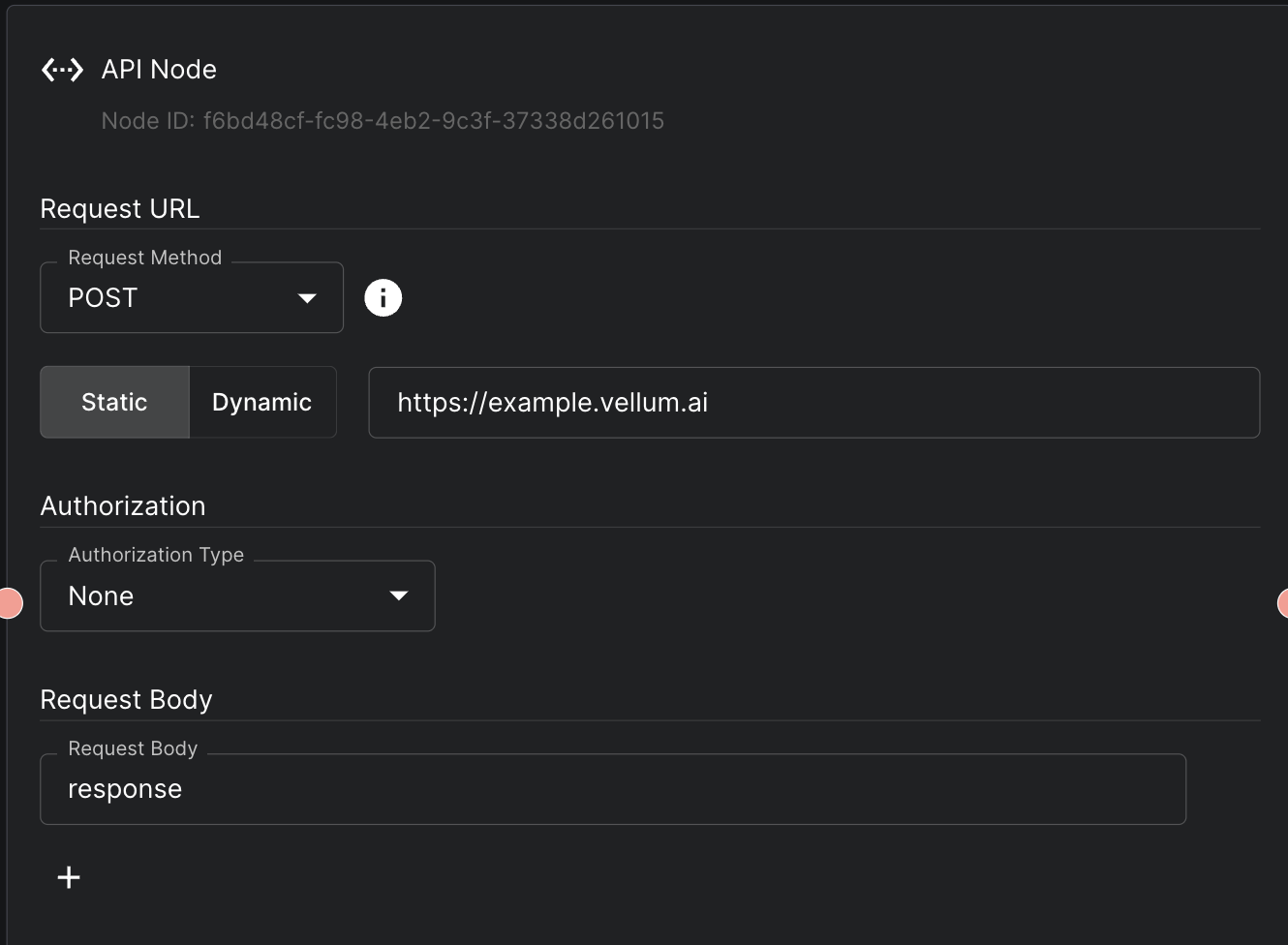Click the https://example.vellum.ai URL field
Viewport: 1288px width, 945px height.
pos(814,402)
